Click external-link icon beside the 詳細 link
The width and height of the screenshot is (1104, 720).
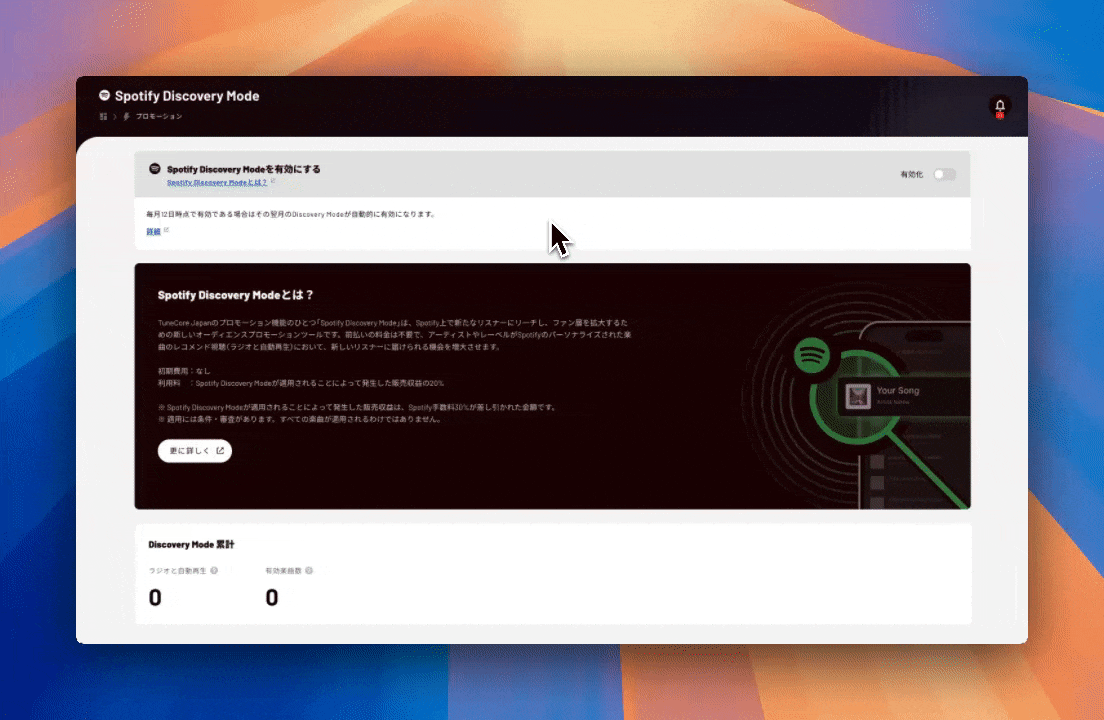pos(166,230)
